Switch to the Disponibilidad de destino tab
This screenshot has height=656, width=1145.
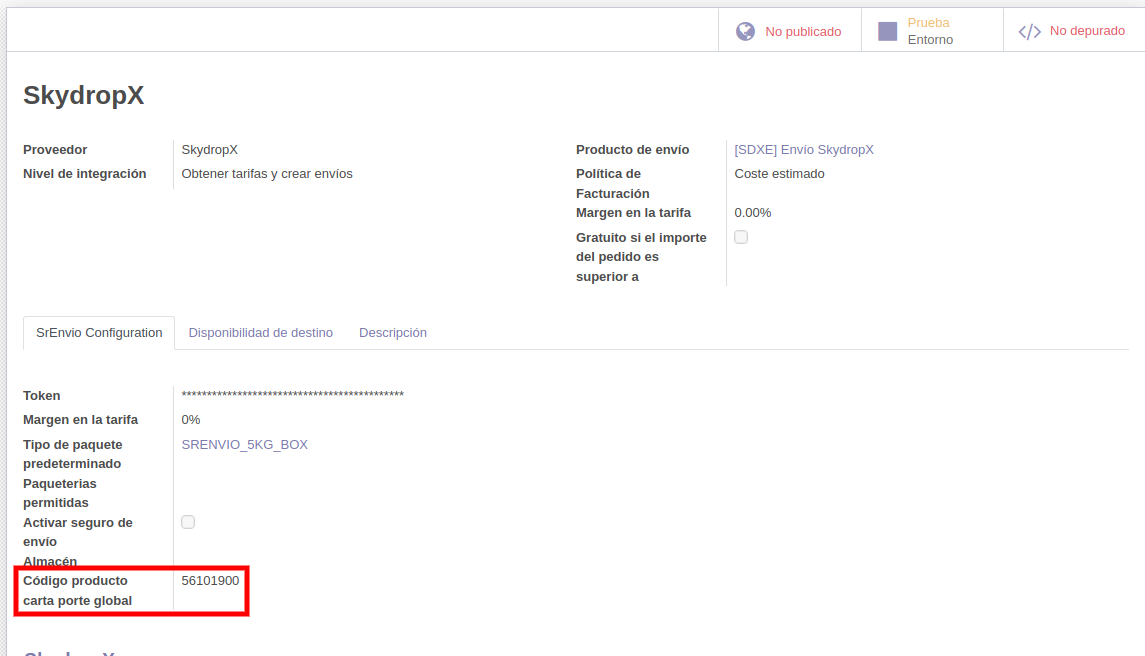click(261, 332)
